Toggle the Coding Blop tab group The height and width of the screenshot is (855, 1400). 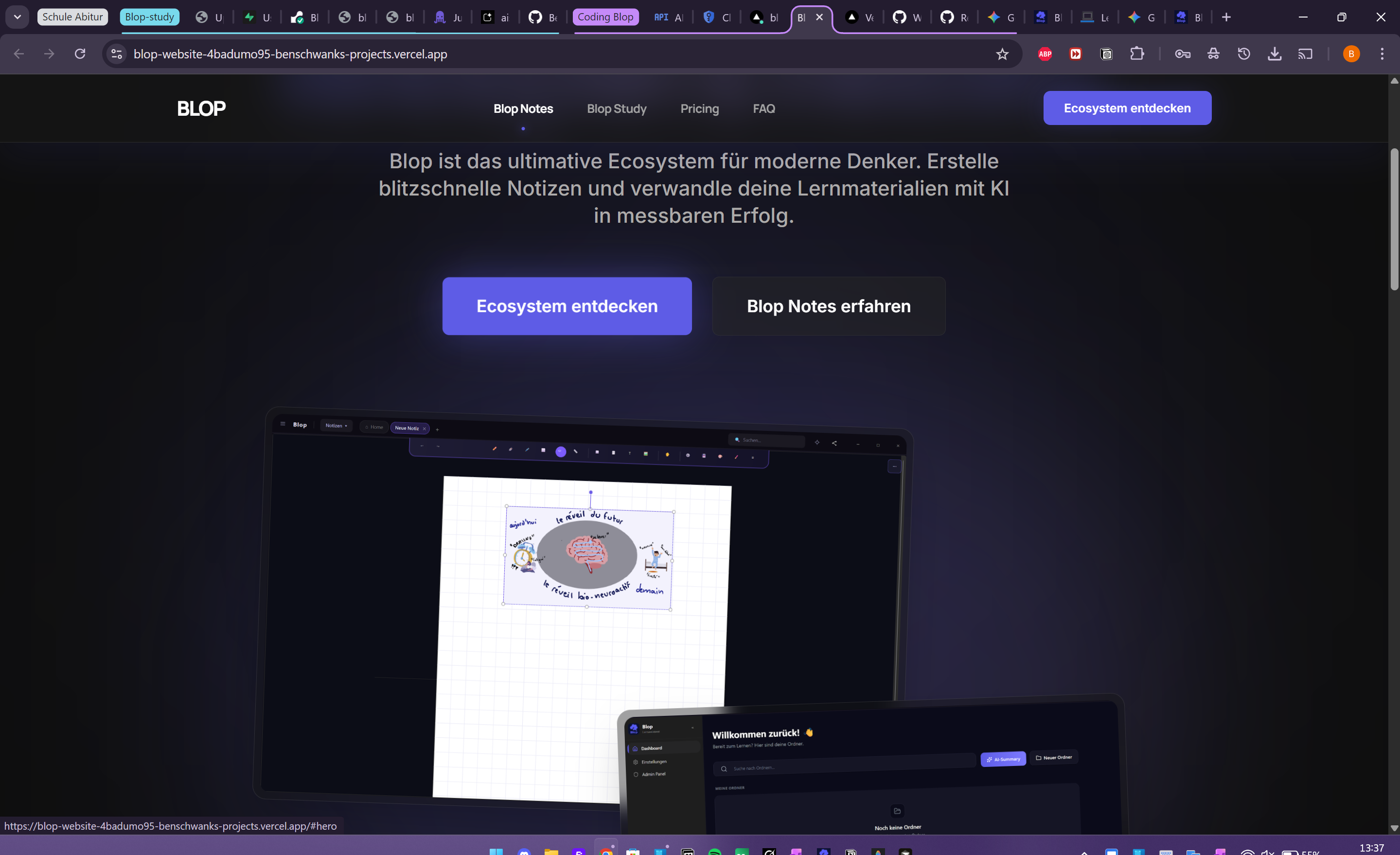coord(605,17)
